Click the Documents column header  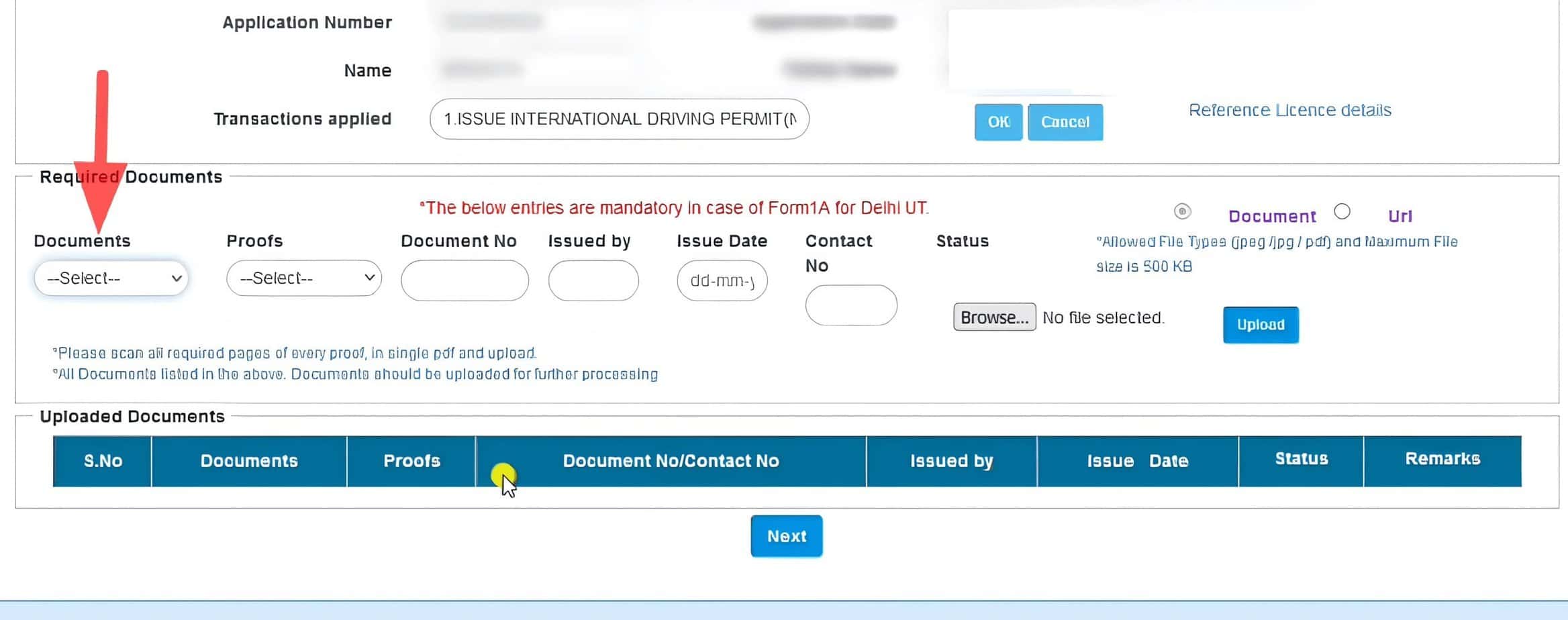tap(249, 461)
